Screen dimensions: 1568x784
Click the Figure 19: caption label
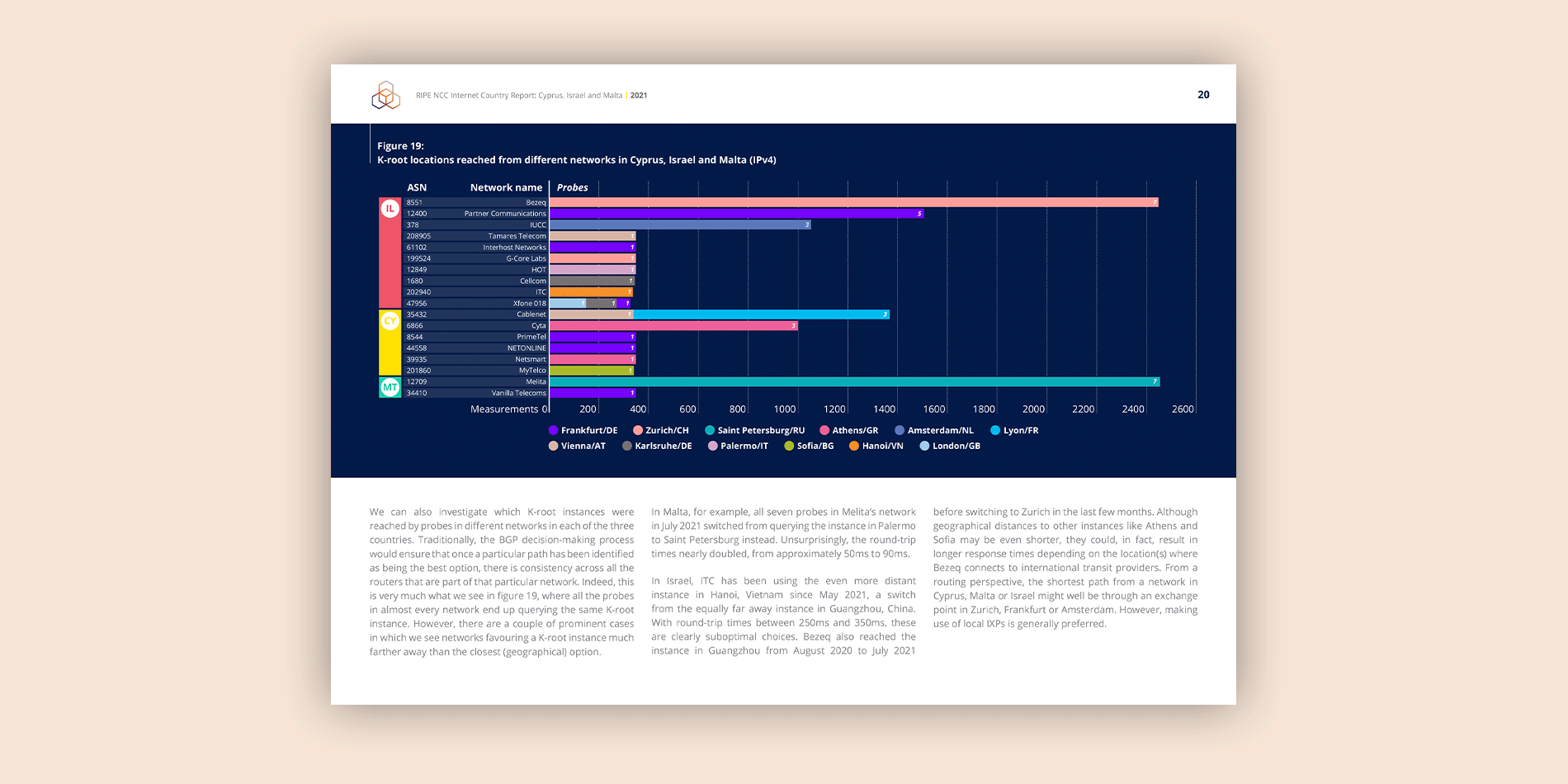coord(400,146)
